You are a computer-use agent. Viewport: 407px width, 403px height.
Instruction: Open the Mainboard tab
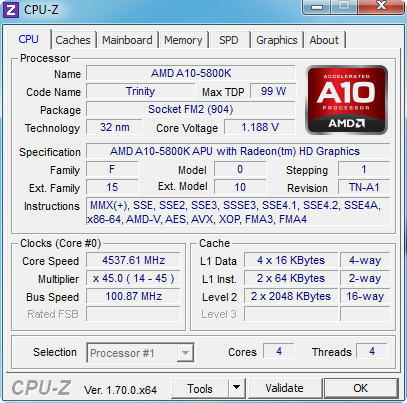pos(127,40)
